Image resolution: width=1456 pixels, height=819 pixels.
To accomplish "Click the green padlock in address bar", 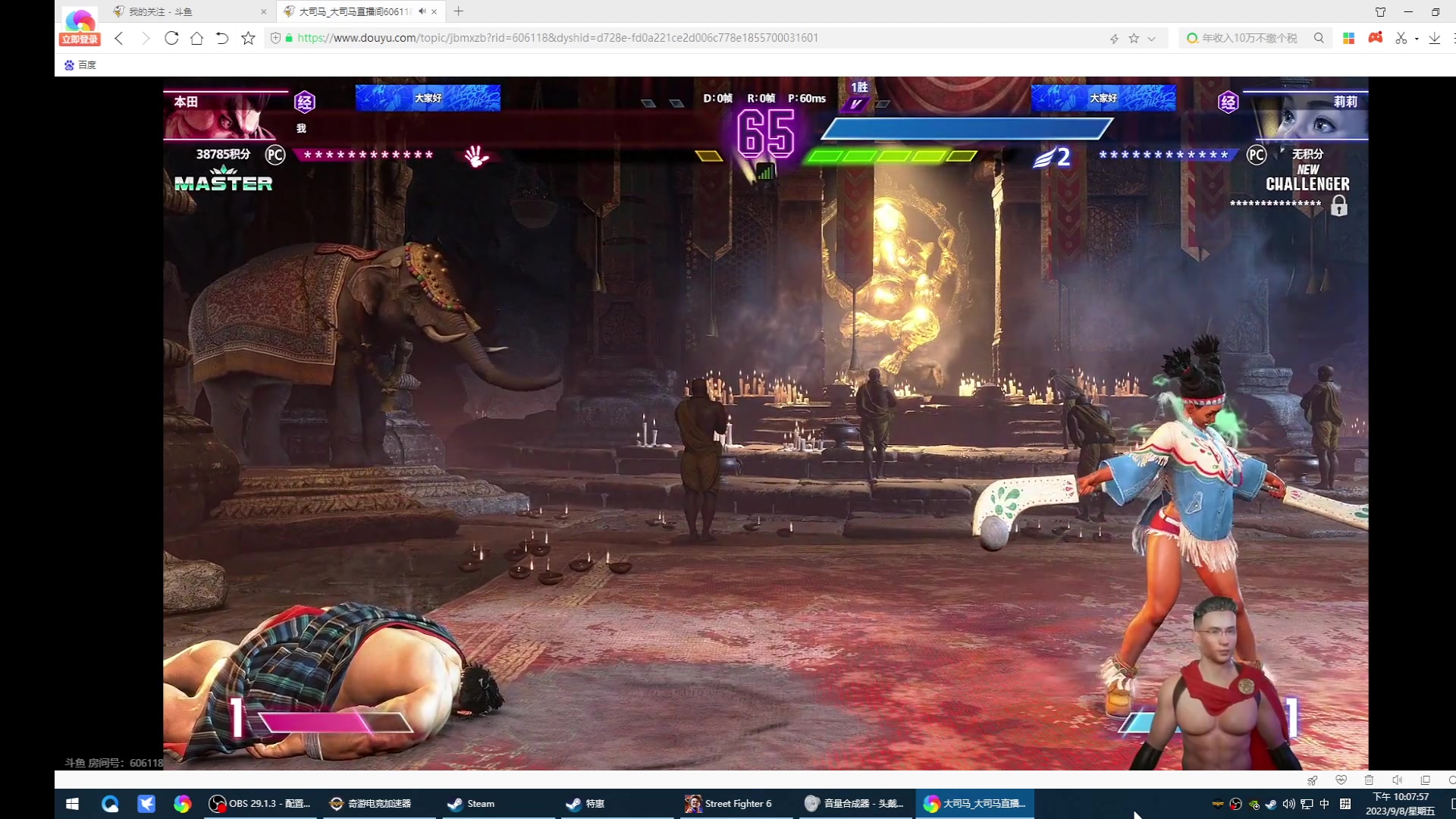I will click(289, 38).
